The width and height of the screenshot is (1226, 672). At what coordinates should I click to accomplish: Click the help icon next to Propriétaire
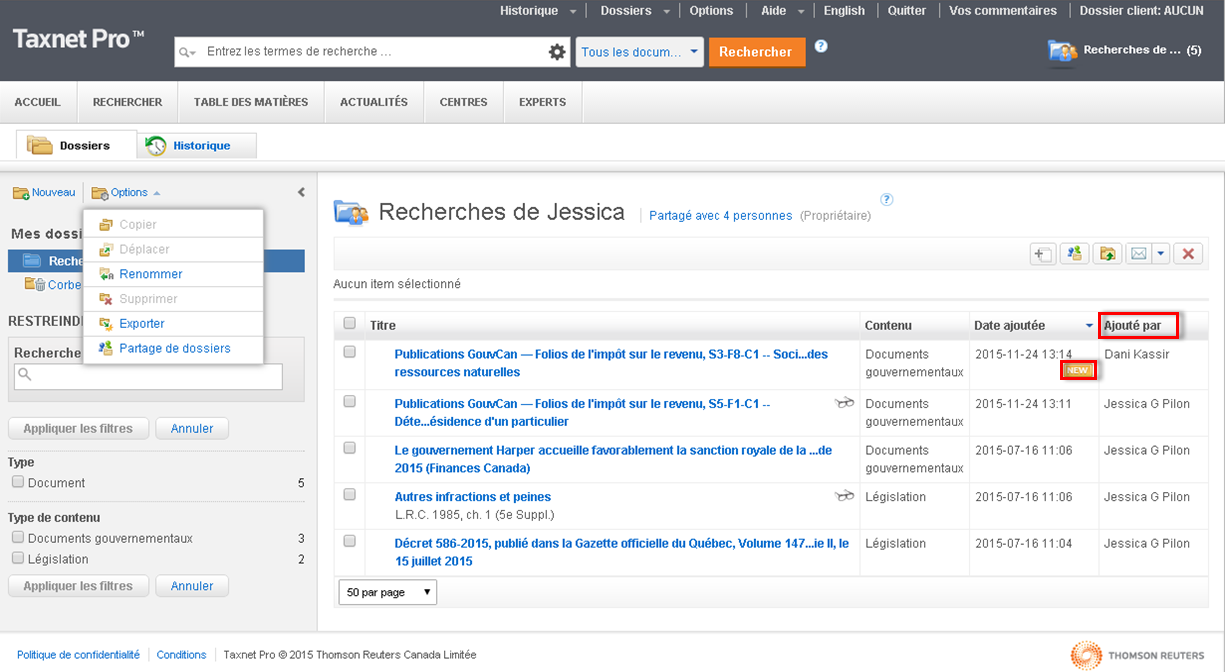coord(887,199)
